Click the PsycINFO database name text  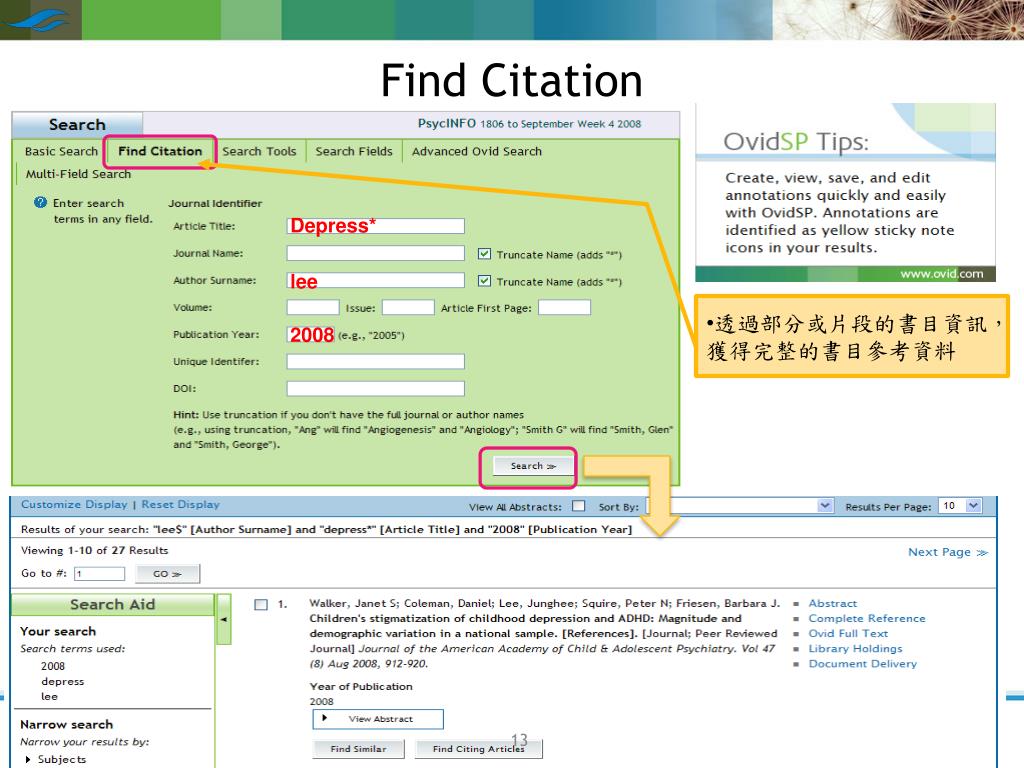point(447,123)
